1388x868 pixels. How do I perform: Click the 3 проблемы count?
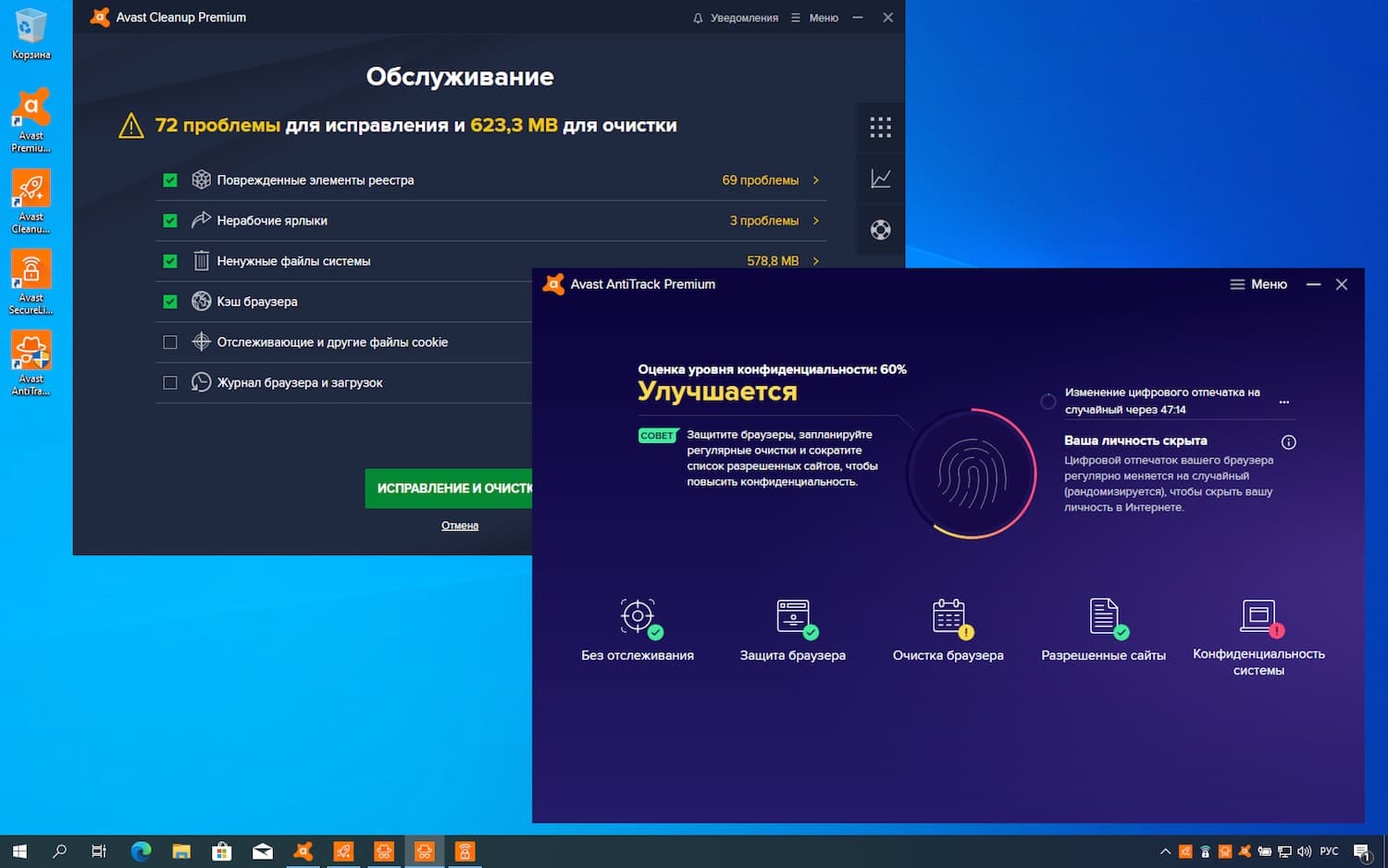(764, 220)
